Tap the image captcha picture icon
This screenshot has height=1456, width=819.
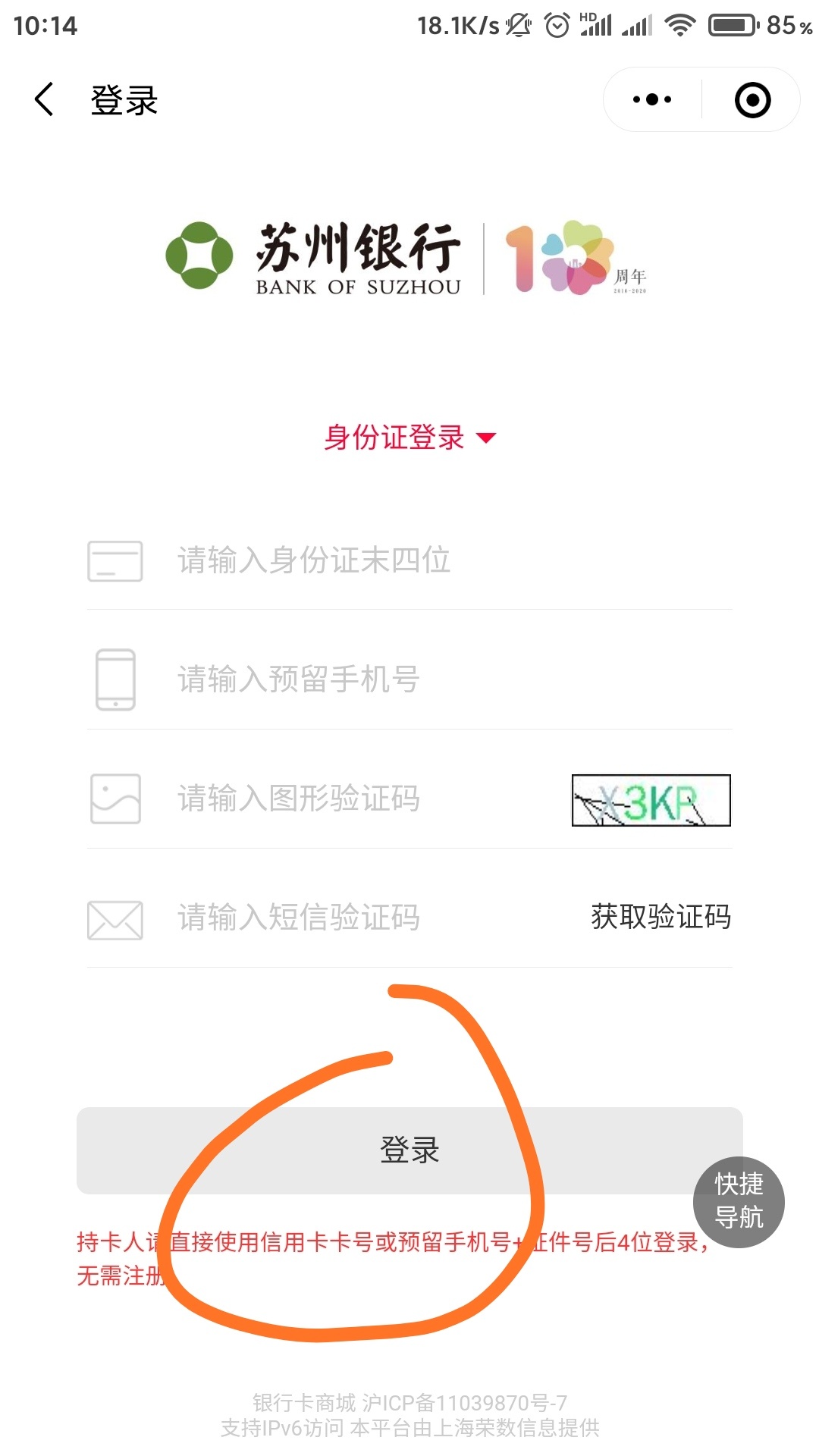[115, 799]
